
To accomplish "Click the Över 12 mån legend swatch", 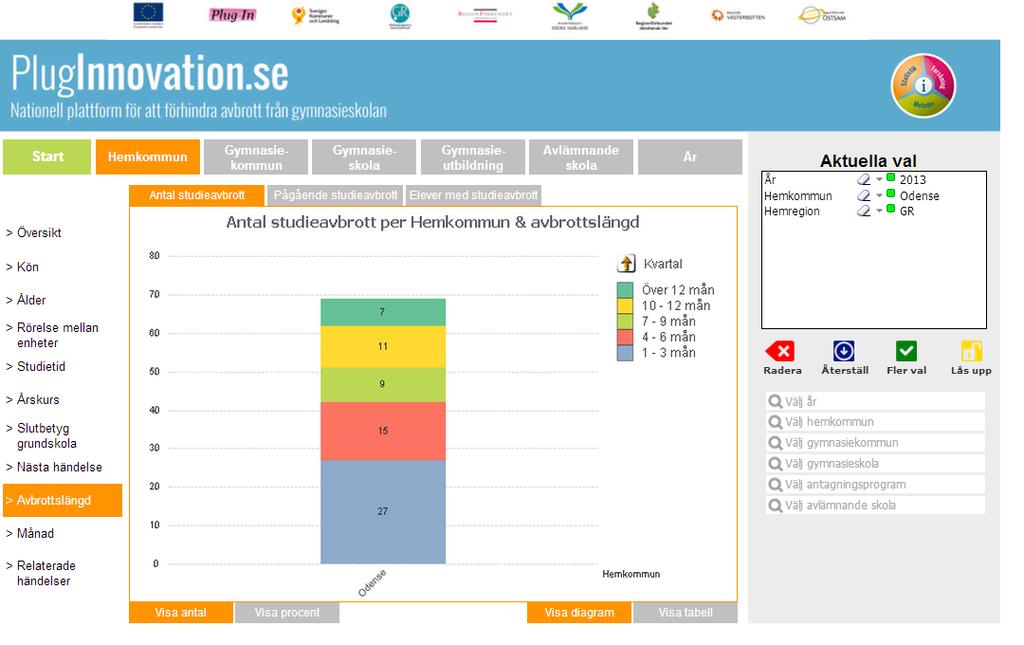I will [x=625, y=290].
